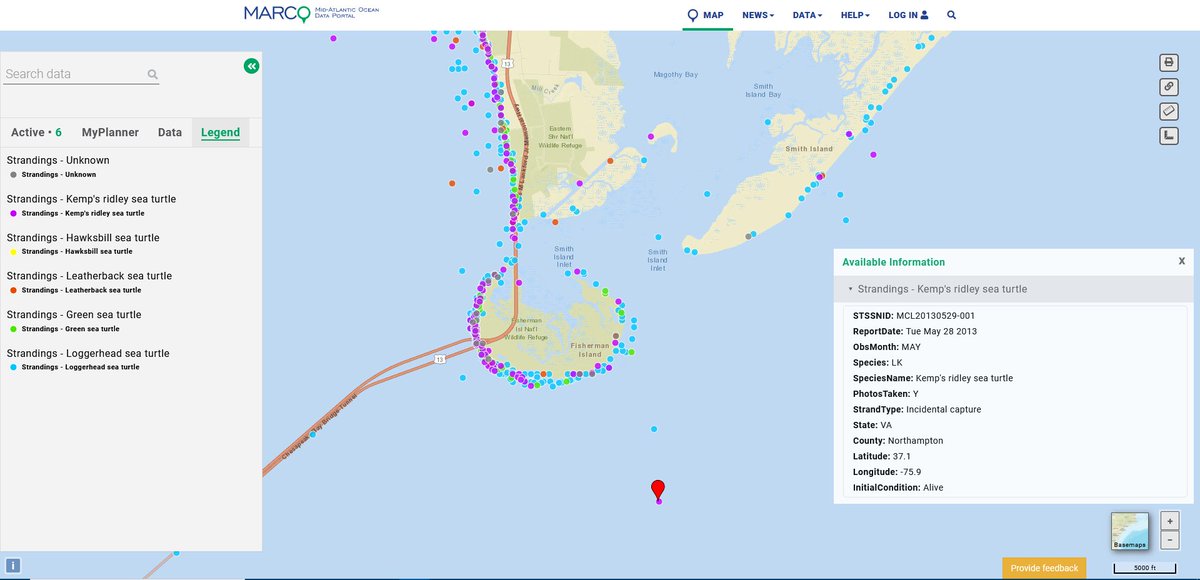1200x580 pixels.
Task: Click 'Strandings - Green sea turtle' legend heading
Action: point(74,315)
